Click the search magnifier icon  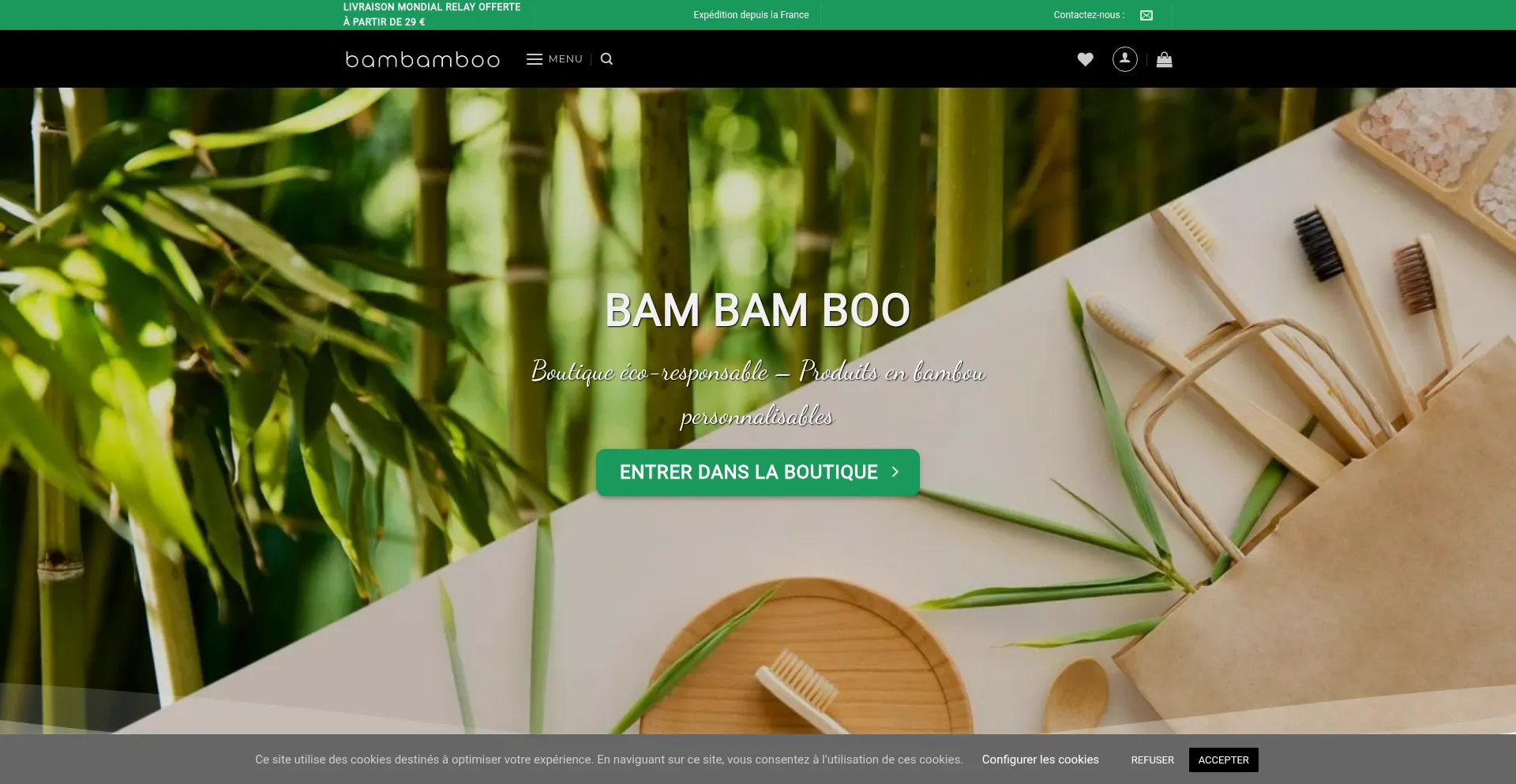click(606, 59)
